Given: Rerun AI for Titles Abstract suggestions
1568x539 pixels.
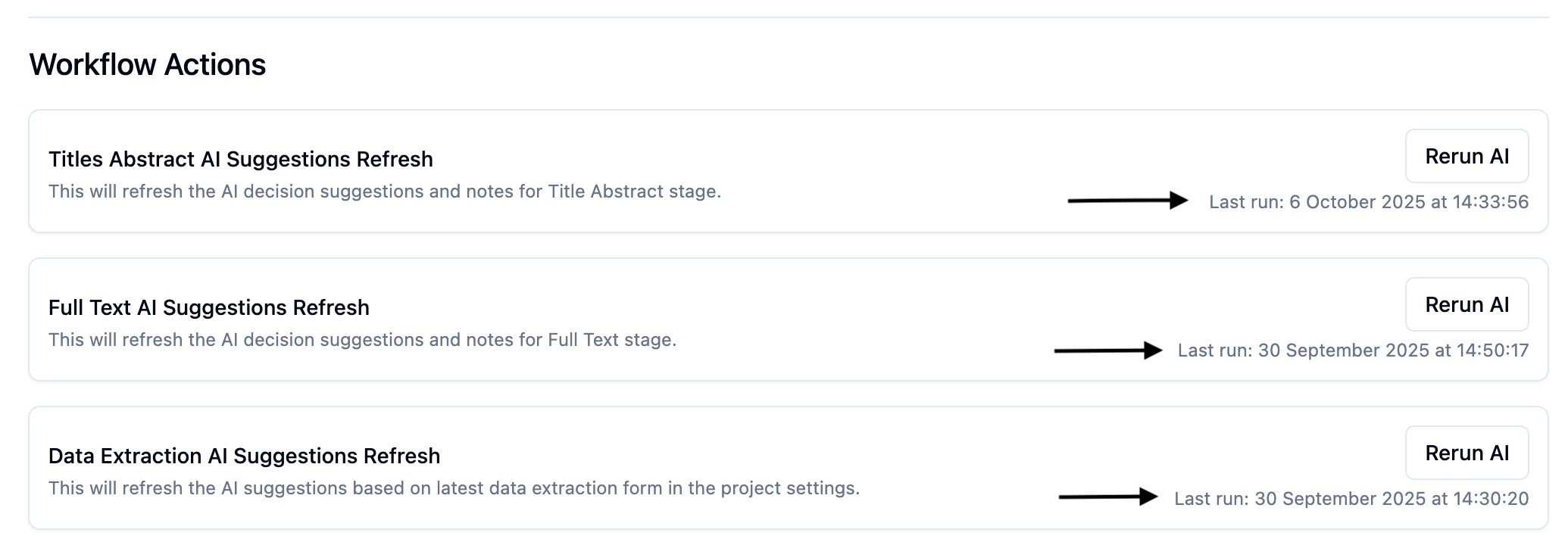Looking at the screenshot, I should [1466, 157].
